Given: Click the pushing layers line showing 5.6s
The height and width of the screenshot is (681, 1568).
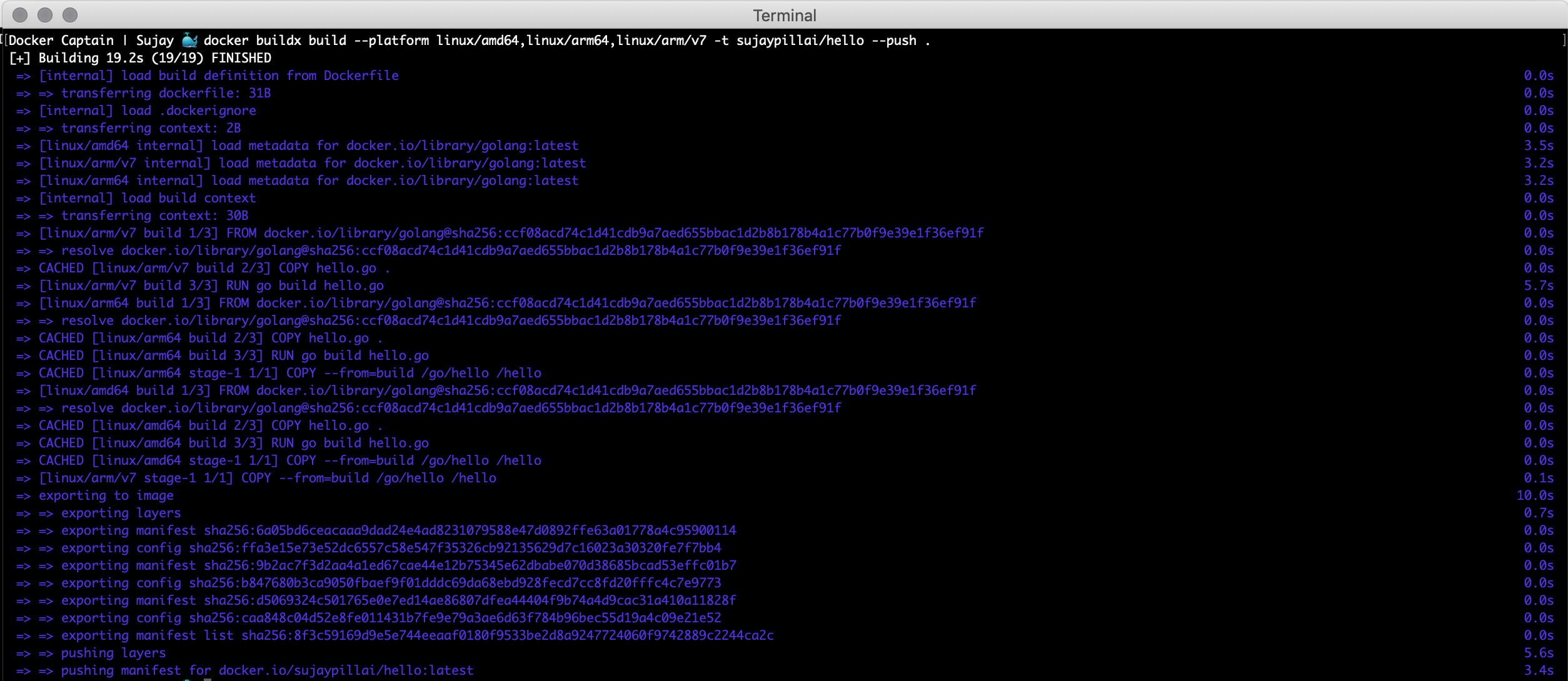Looking at the screenshot, I should click(x=113, y=652).
